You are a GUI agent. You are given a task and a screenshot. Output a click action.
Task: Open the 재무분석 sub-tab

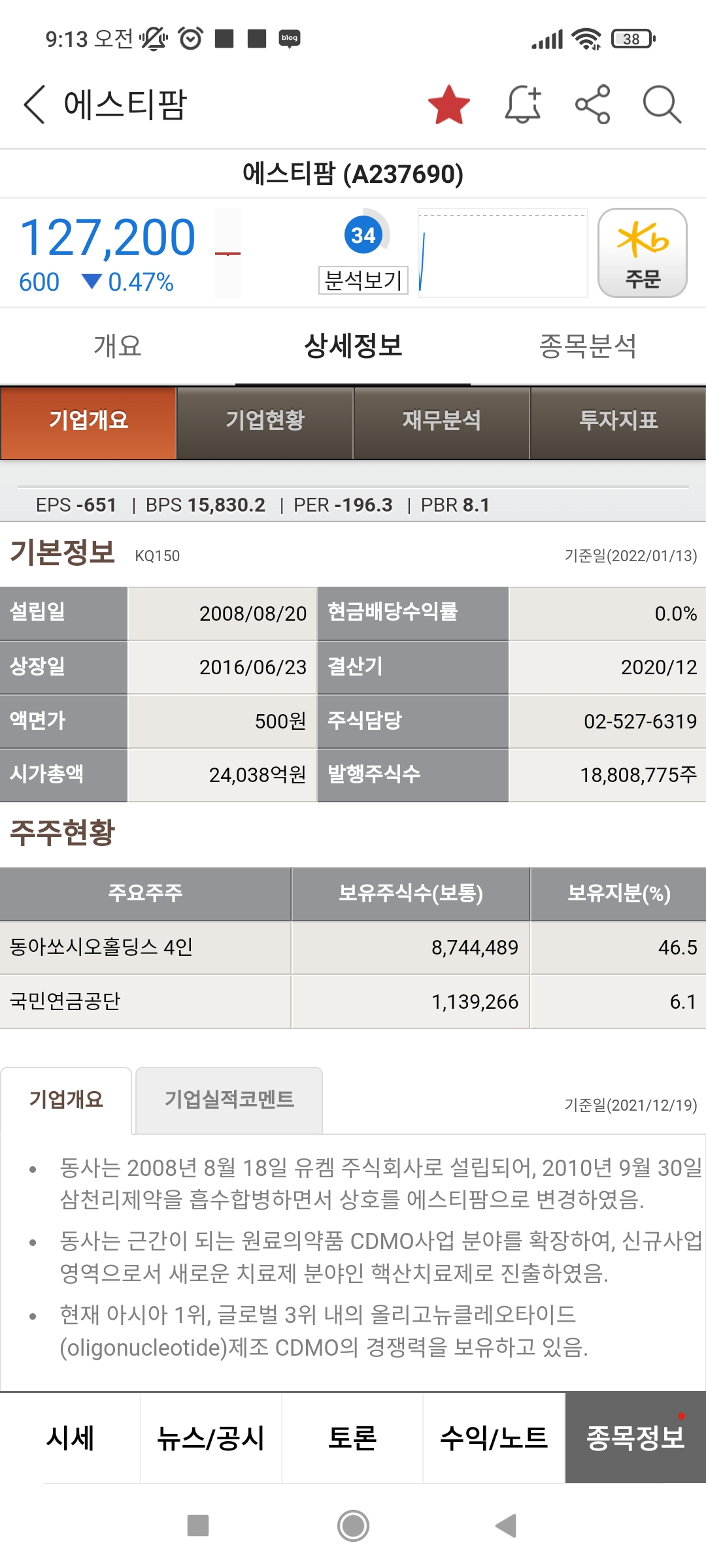point(441,423)
